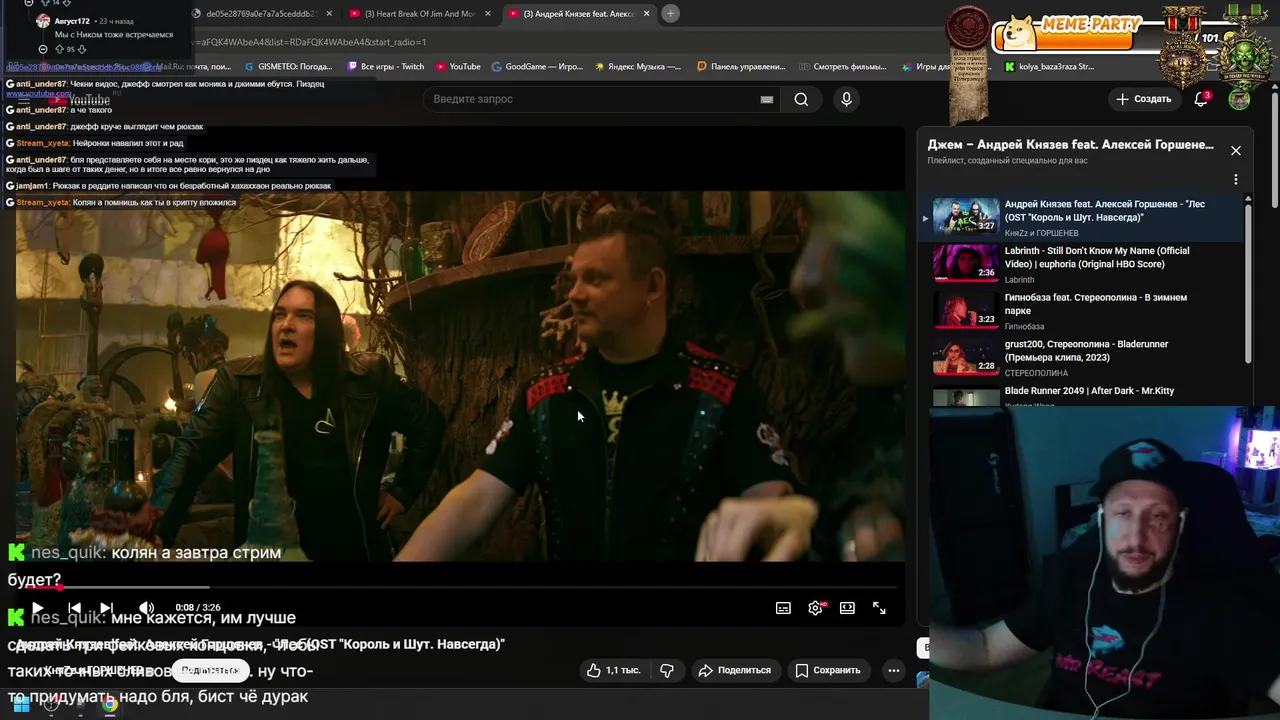Open playlist panel three-dot options menu
Viewport: 1280px width, 720px height.
[1236, 180]
